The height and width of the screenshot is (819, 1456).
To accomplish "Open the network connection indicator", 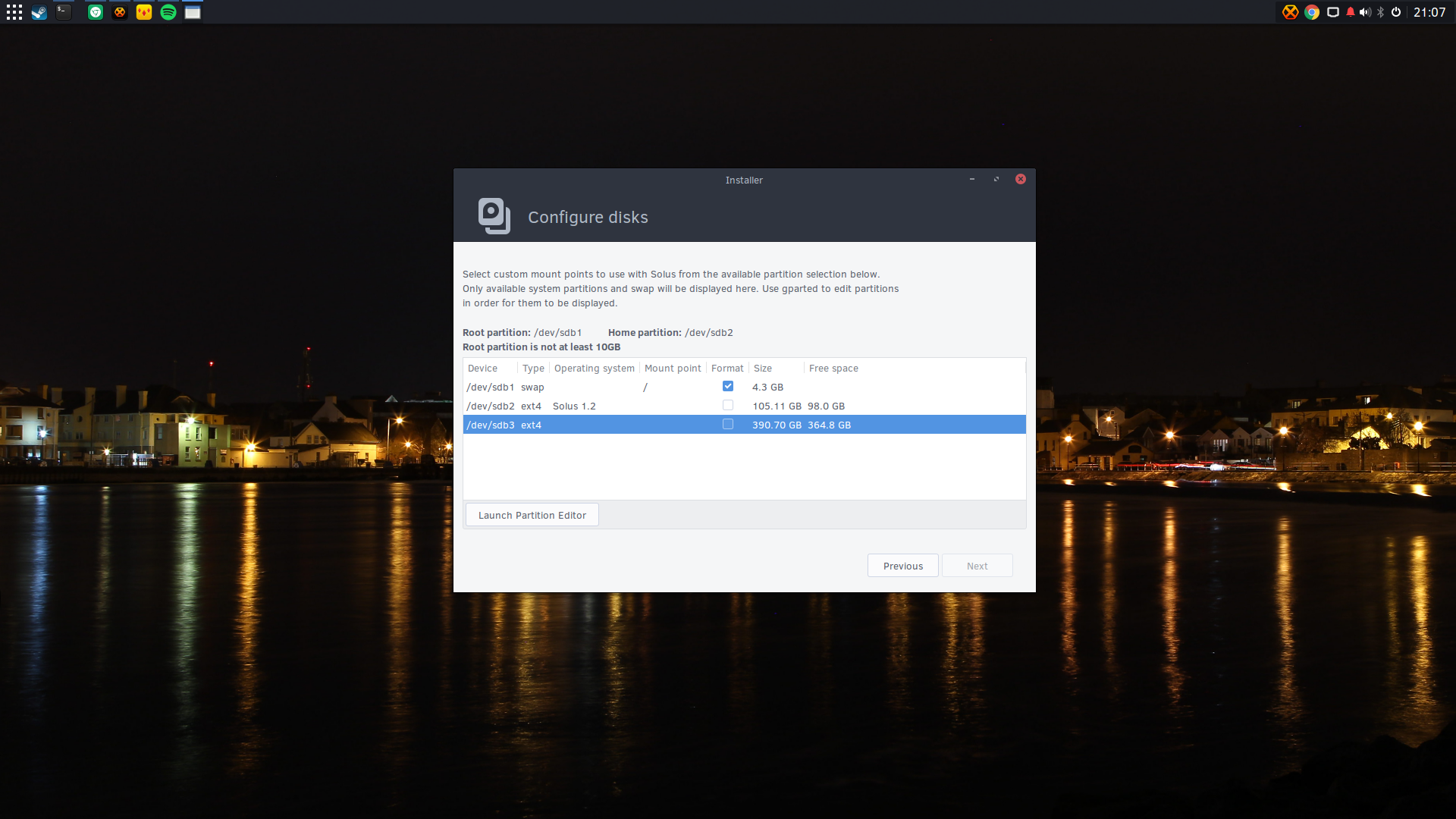I will tap(1333, 12).
